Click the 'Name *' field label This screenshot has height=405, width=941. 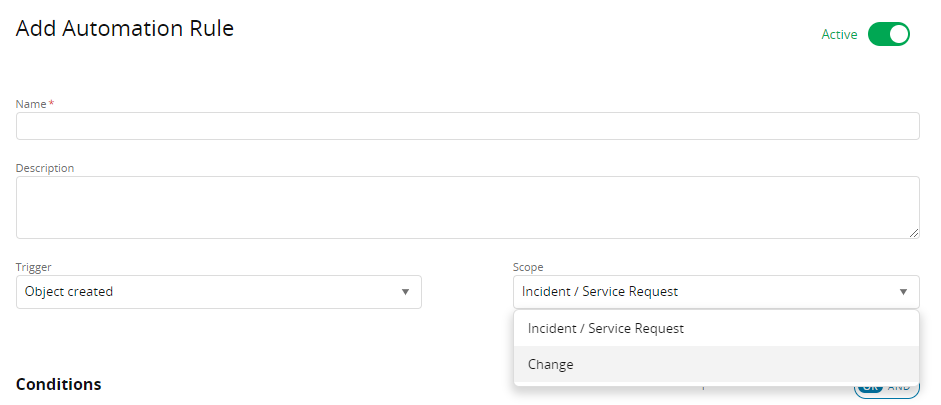(x=31, y=104)
